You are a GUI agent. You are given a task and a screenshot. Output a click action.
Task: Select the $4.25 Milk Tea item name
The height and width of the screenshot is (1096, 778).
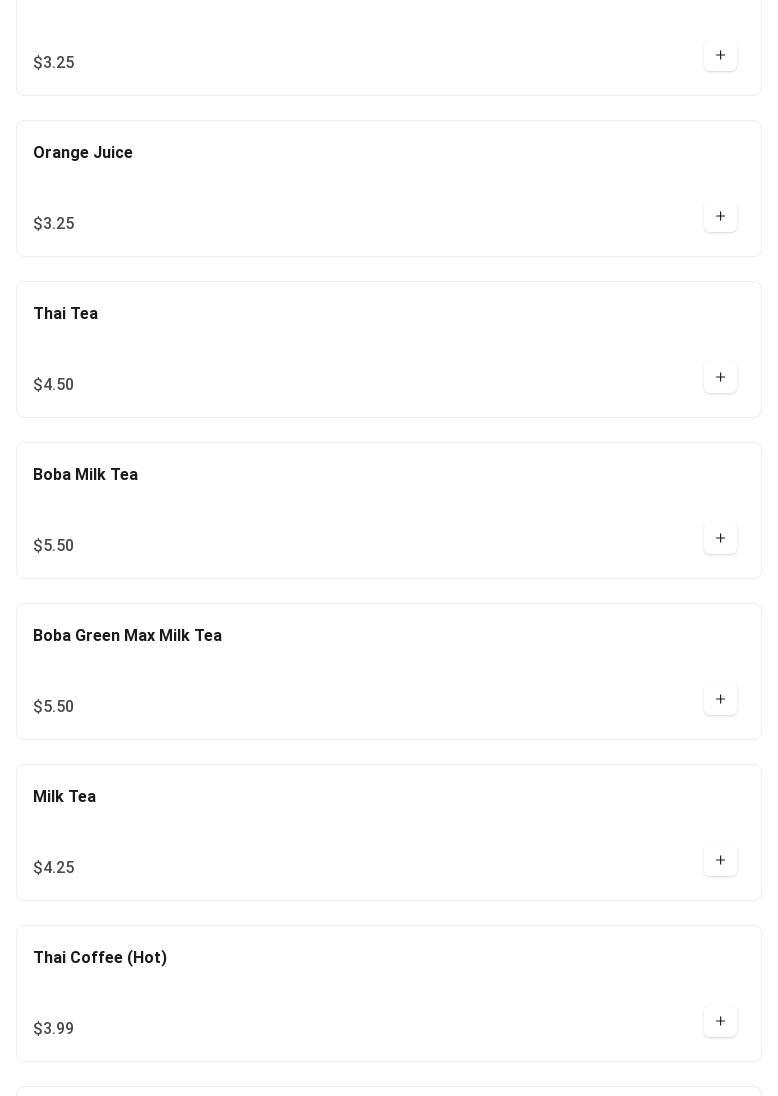tap(64, 797)
